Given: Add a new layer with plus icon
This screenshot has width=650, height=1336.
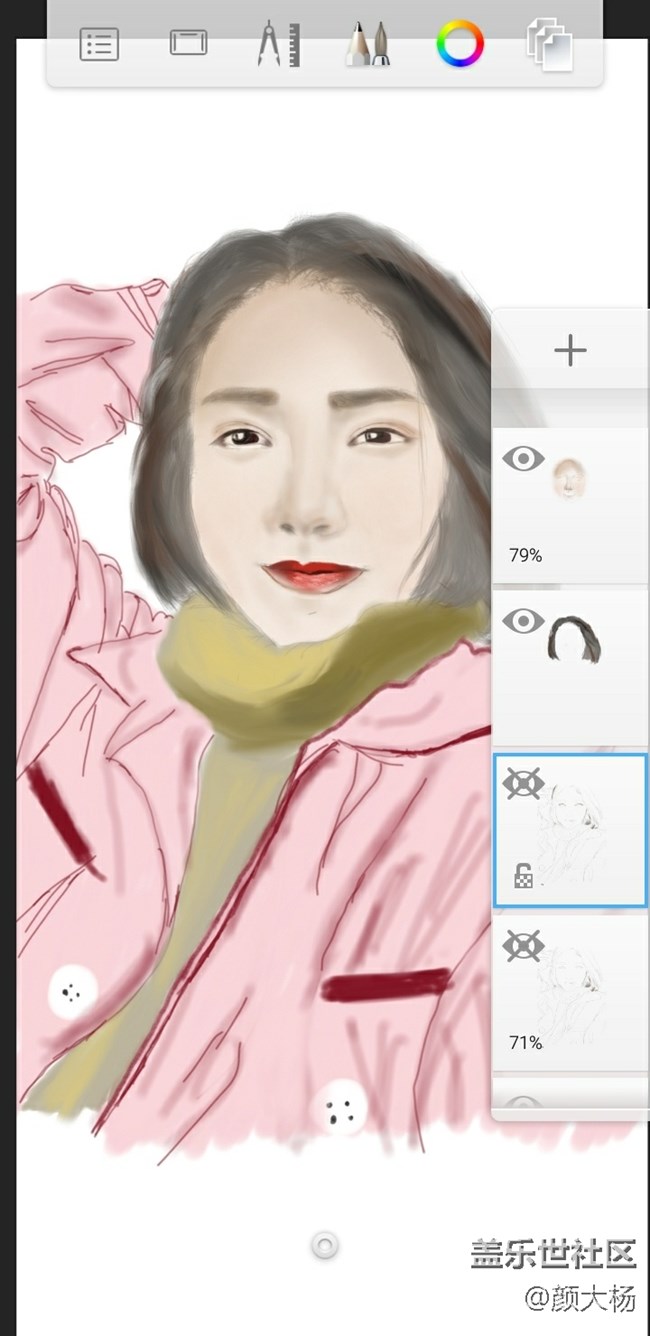Looking at the screenshot, I should point(570,351).
